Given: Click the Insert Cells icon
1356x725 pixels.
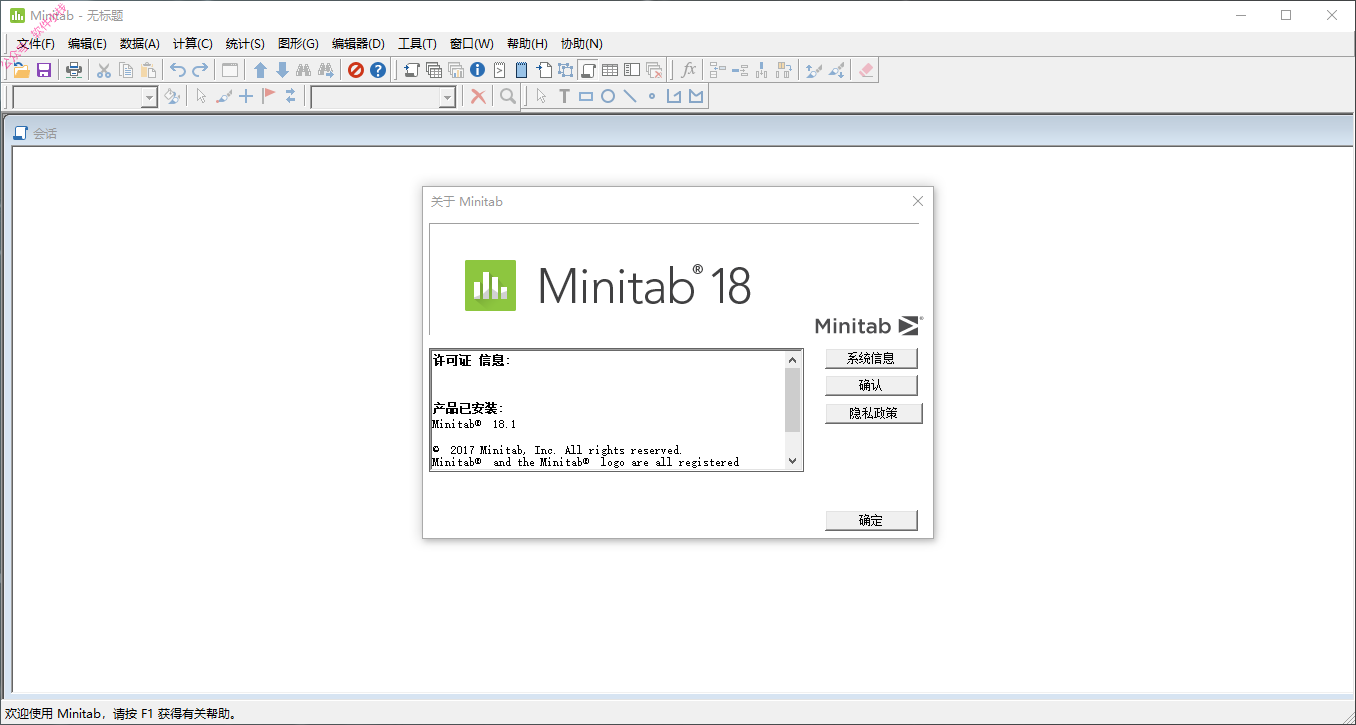Looking at the screenshot, I should point(717,70).
